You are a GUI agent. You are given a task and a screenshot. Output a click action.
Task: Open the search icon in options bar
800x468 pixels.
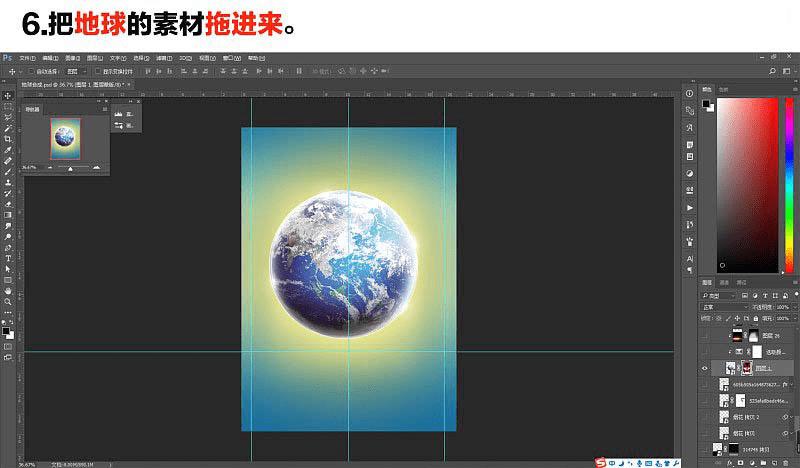click(772, 71)
